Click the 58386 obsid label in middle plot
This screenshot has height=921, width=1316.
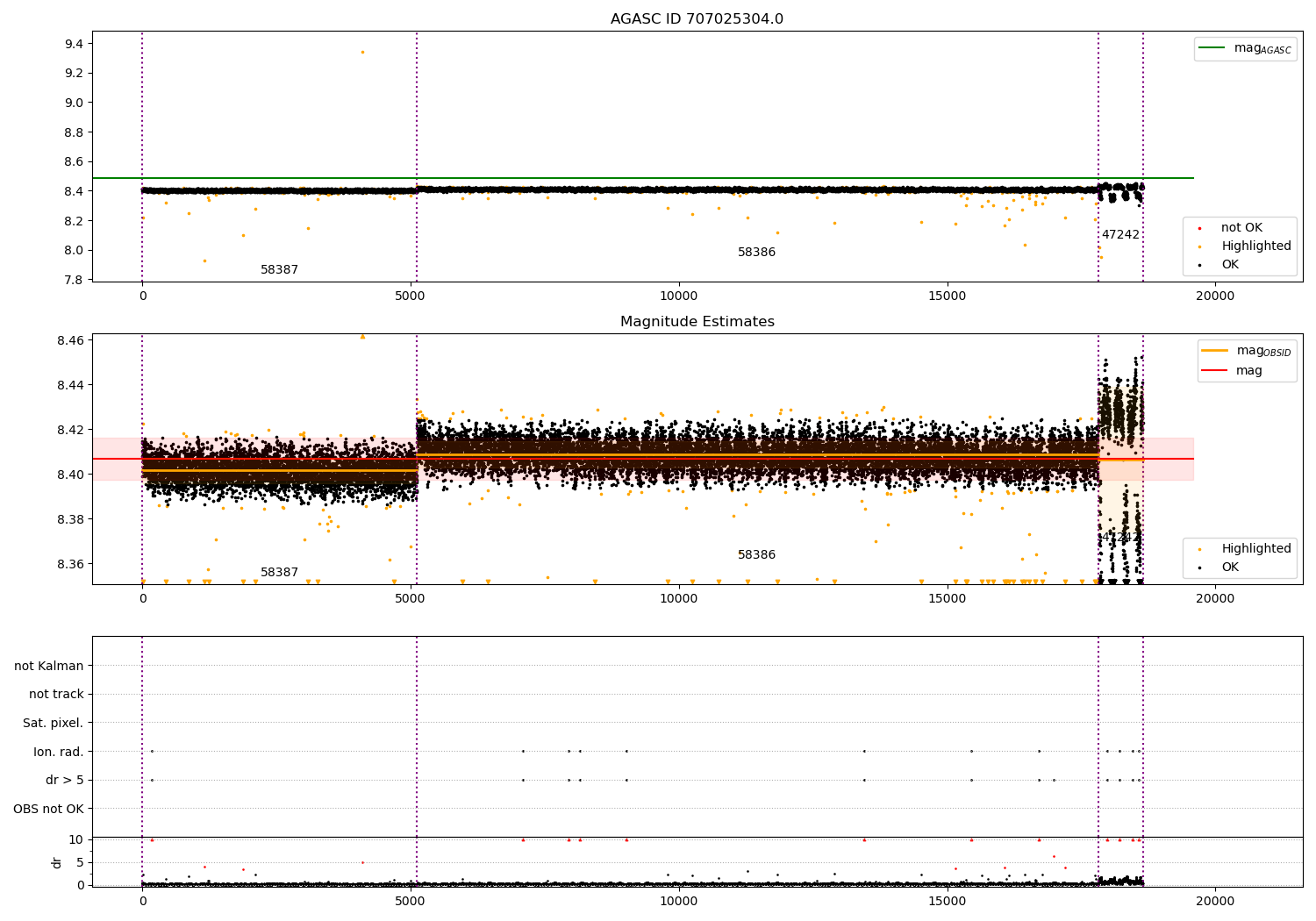tap(756, 555)
